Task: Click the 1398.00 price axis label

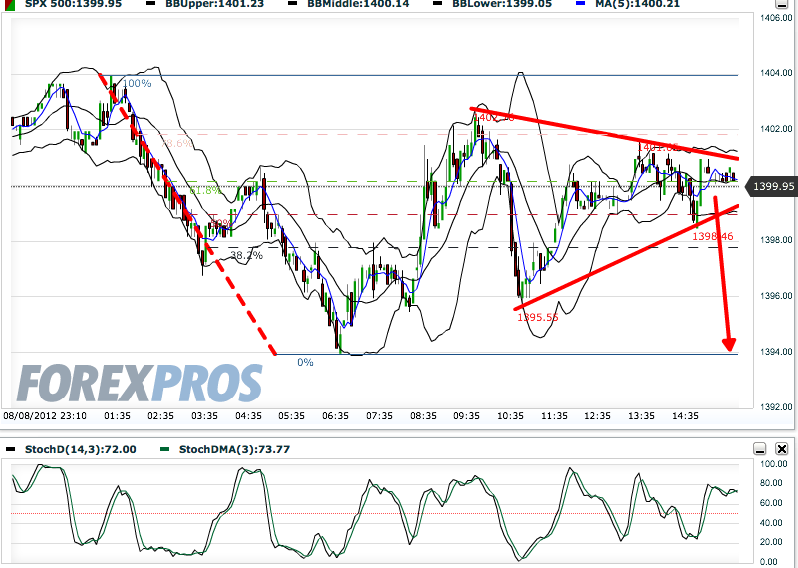Action: click(x=776, y=240)
